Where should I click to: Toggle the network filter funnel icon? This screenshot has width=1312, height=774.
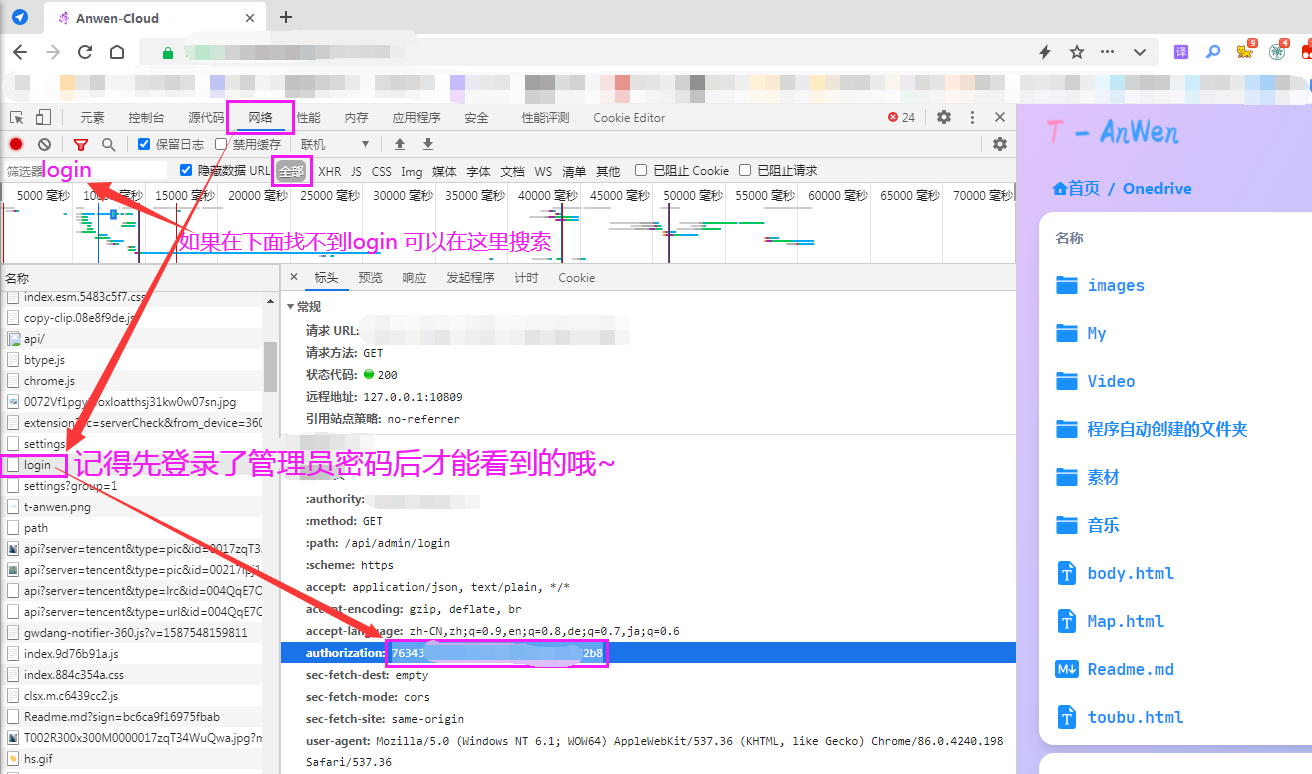tap(81, 145)
